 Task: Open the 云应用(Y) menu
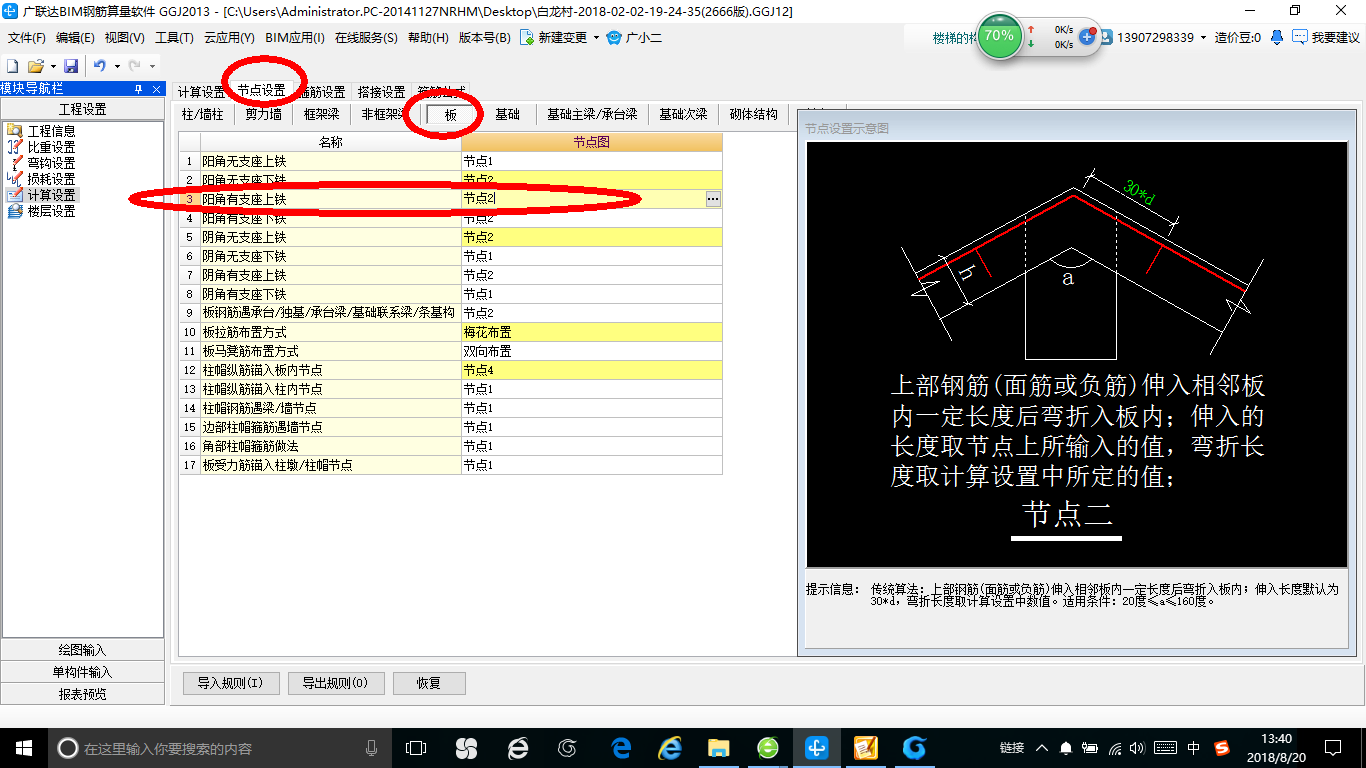229,37
